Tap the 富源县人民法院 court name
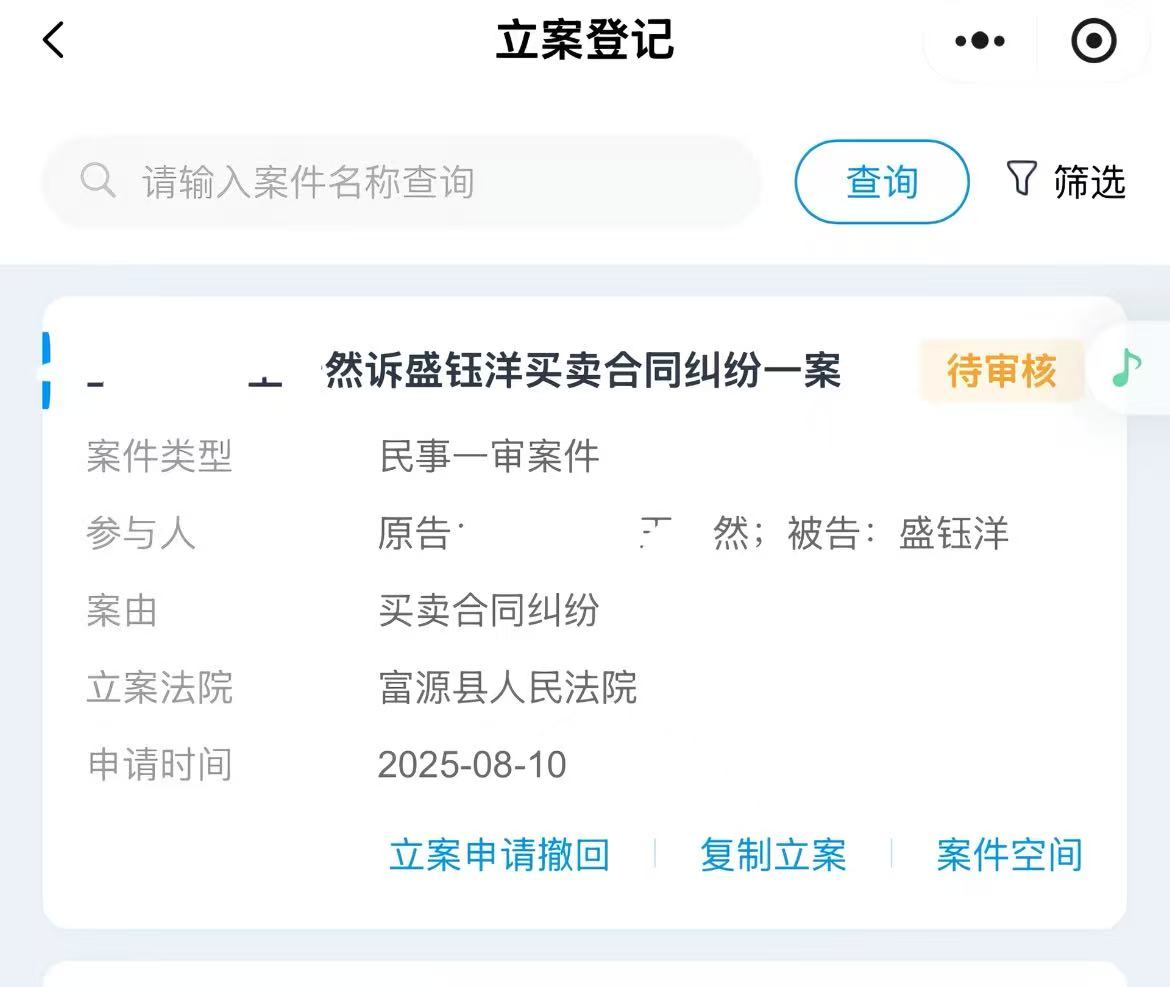Viewport: 1170px width, 987px height. pyautogui.click(x=508, y=688)
